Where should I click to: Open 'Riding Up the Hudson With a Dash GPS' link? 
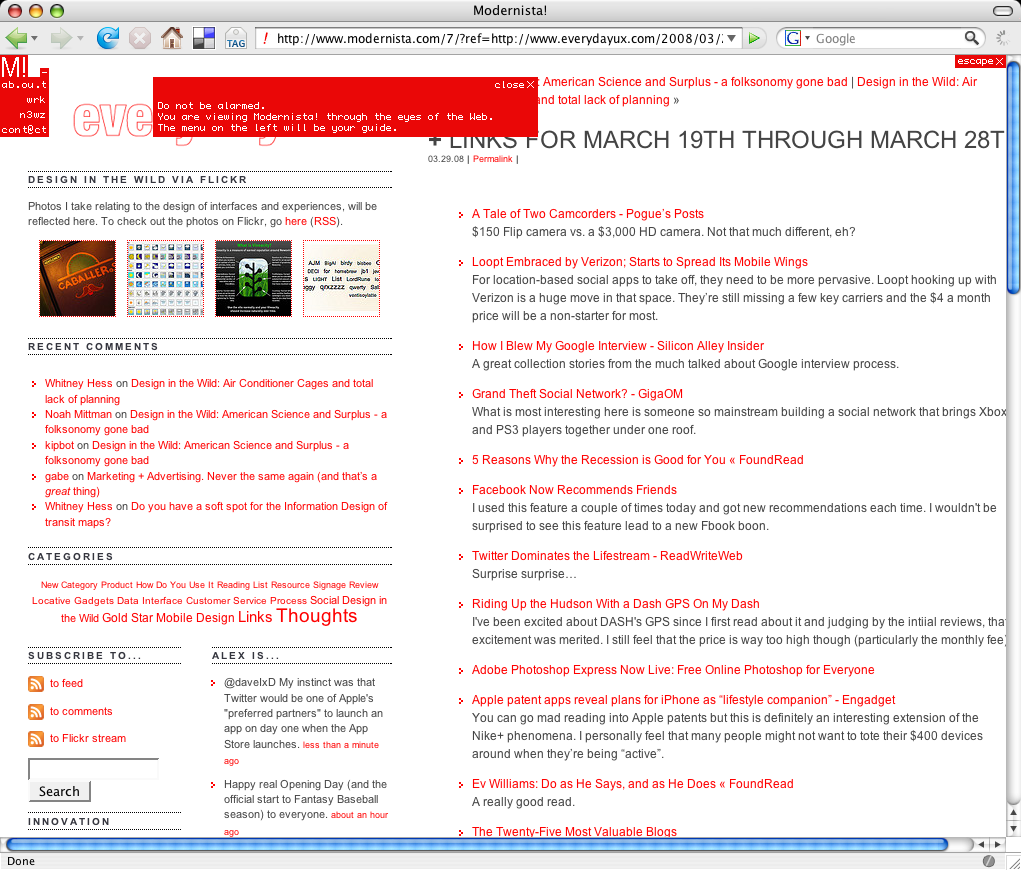point(615,604)
